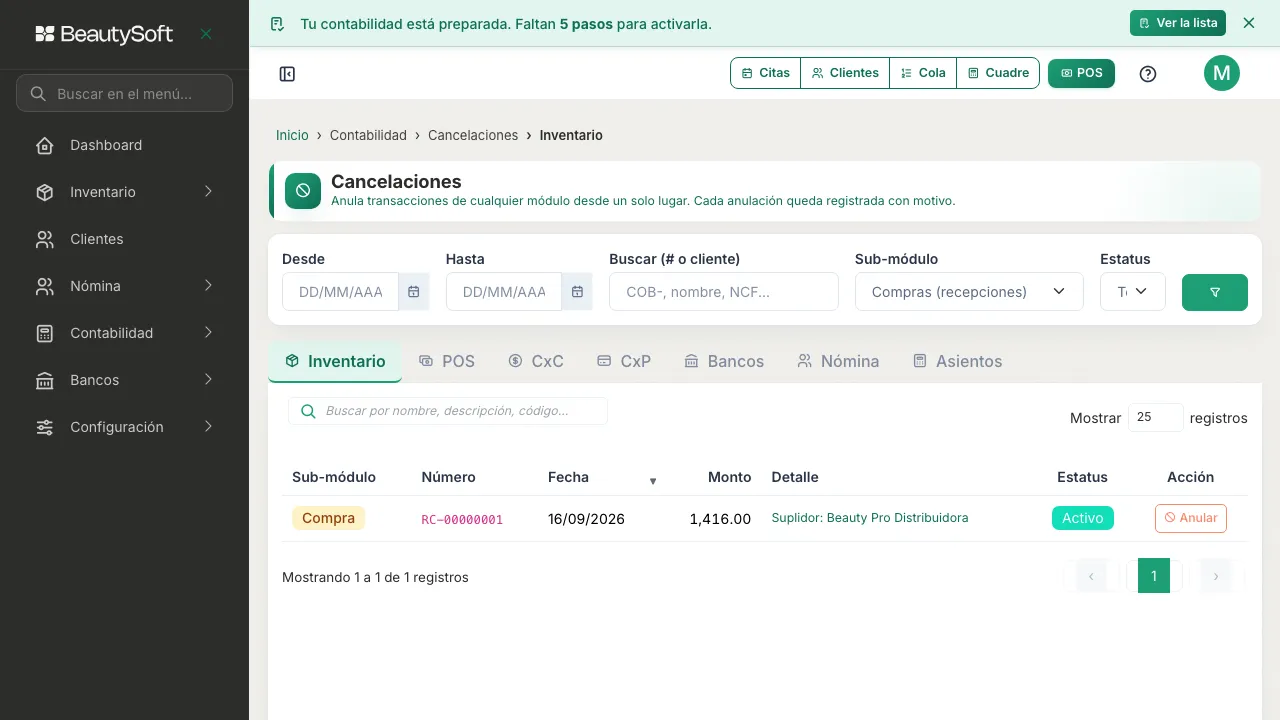Select the Inventario tab
The image size is (1280, 720).
(335, 362)
